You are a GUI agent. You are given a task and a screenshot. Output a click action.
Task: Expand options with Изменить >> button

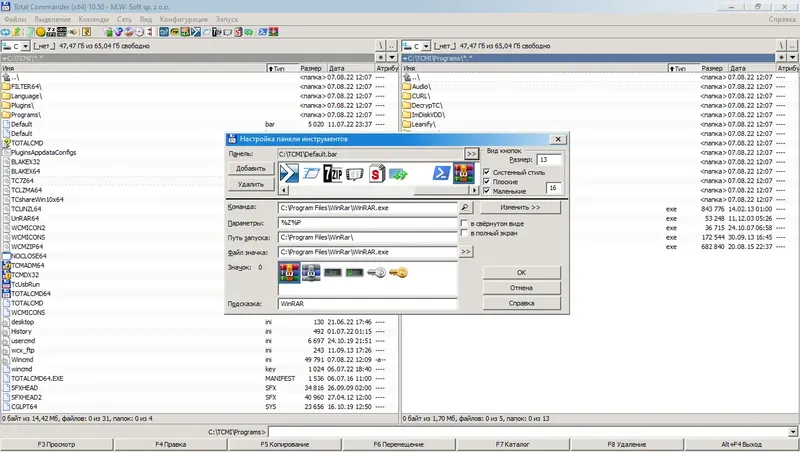tap(520, 208)
